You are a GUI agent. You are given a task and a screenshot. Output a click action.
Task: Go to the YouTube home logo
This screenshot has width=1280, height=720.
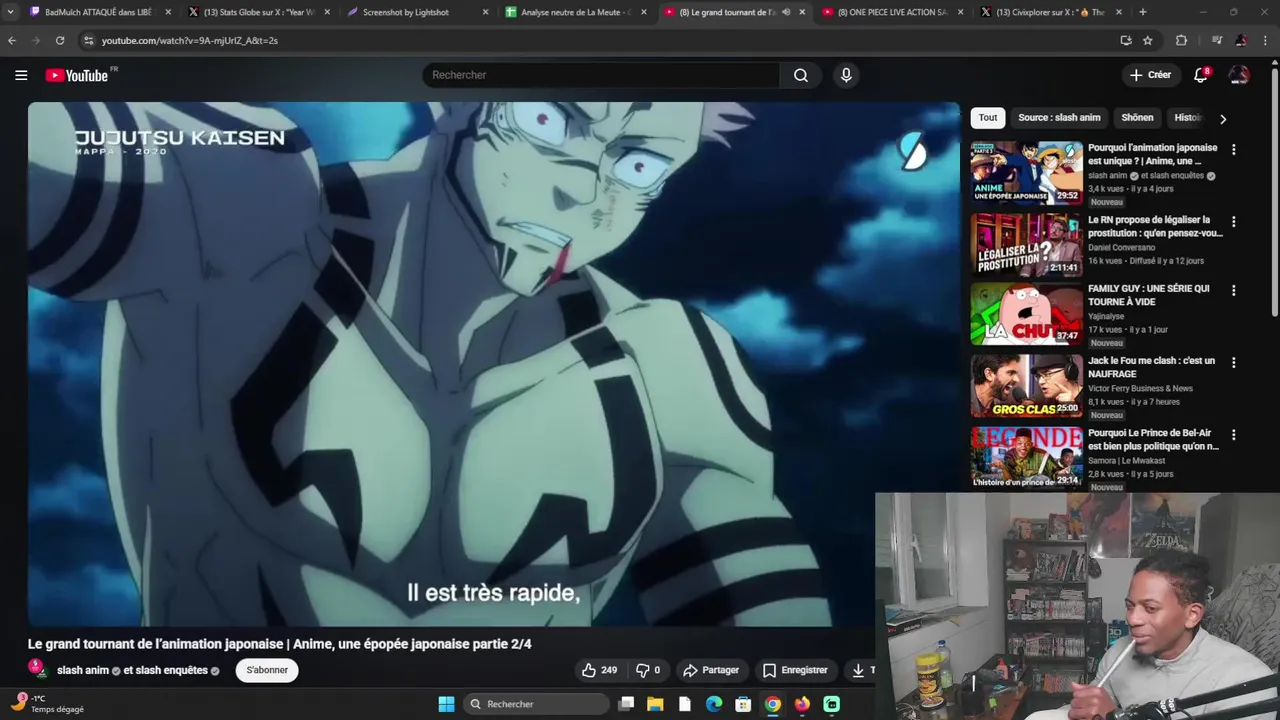pyautogui.click(x=78, y=75)
